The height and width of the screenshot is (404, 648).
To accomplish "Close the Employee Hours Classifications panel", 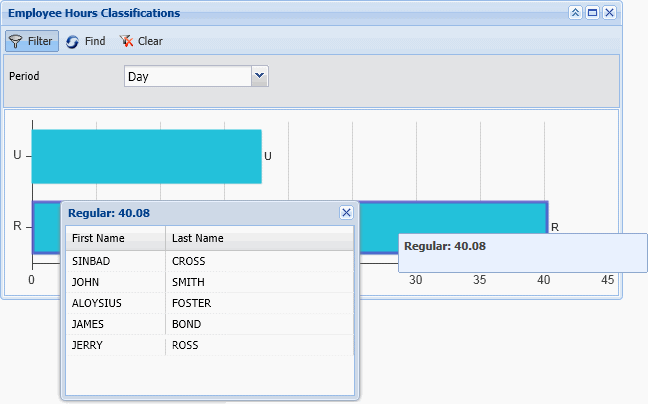I will (x=609, y=13).
